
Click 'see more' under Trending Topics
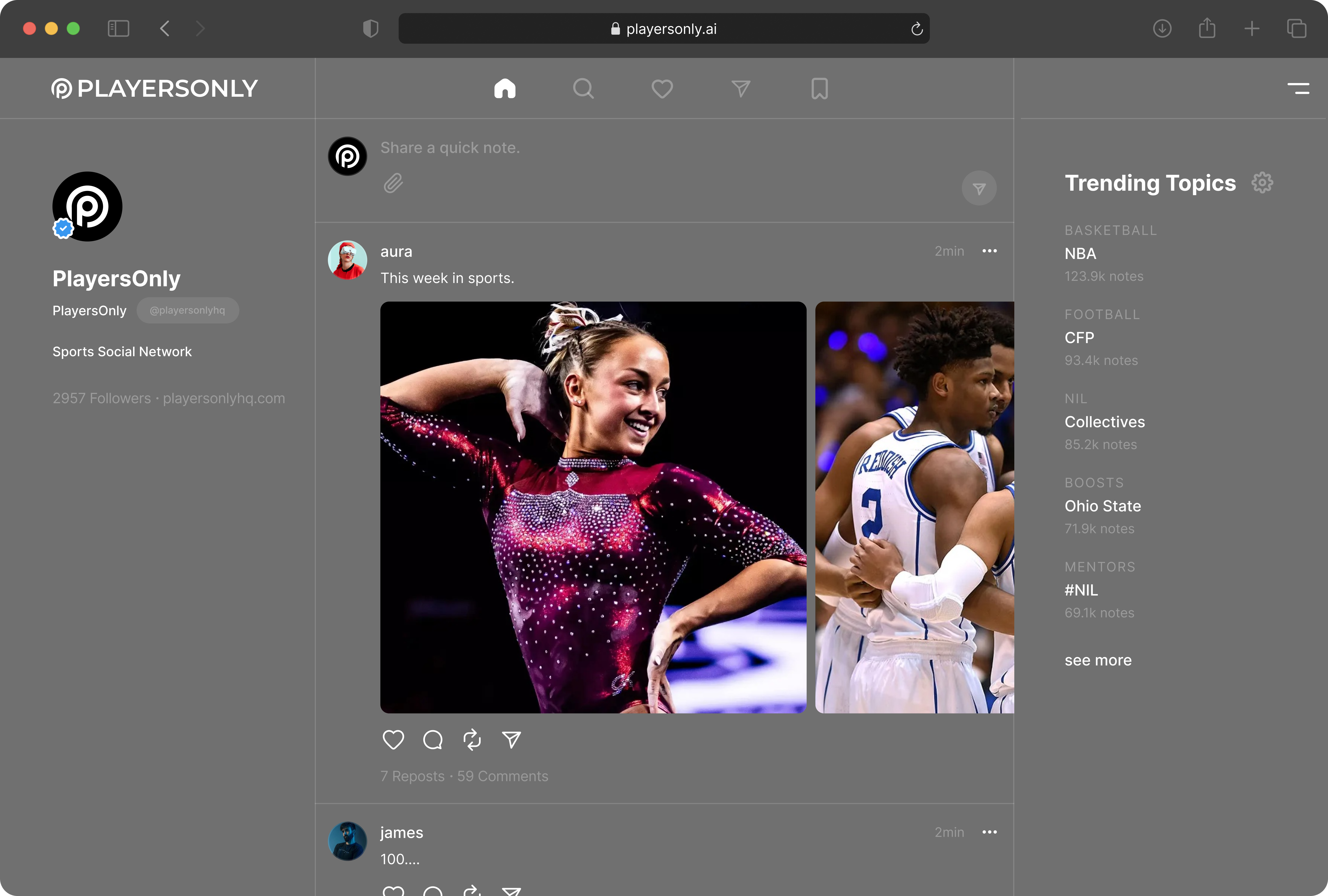click(1098, 660)
